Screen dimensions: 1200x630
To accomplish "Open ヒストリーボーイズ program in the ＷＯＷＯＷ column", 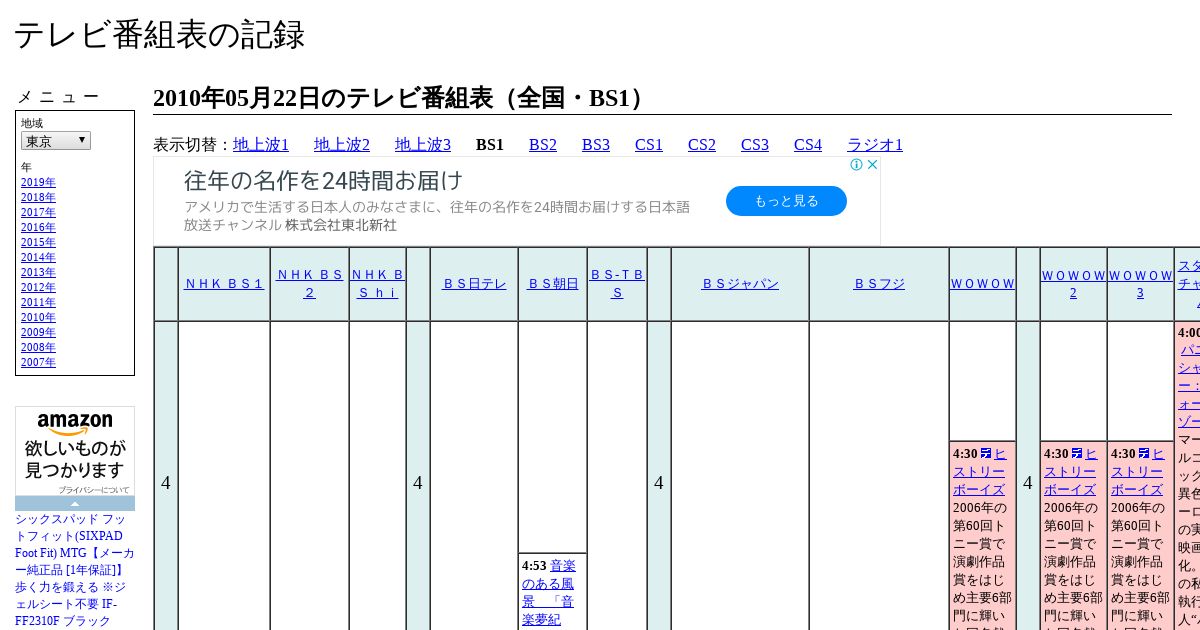I will tap(979, 472).
